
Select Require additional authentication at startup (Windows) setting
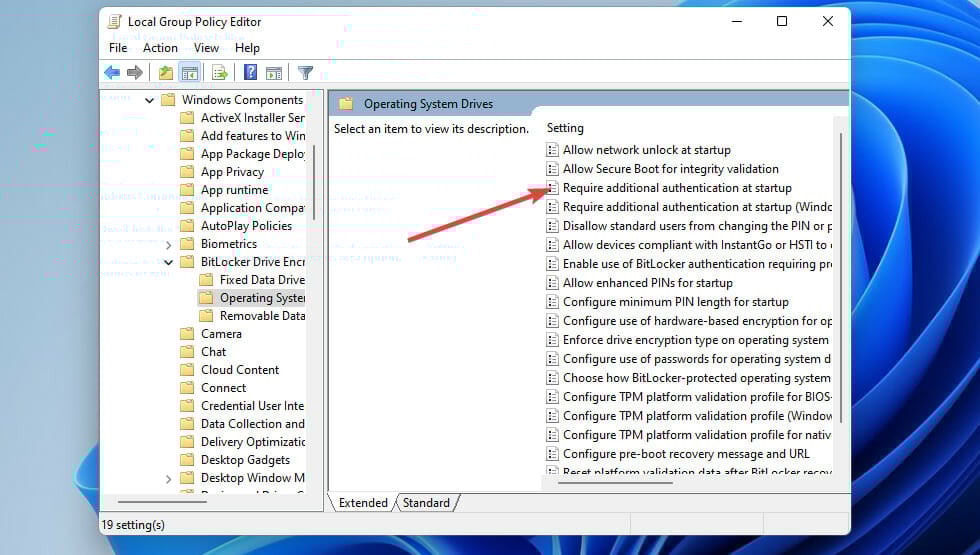697,207
